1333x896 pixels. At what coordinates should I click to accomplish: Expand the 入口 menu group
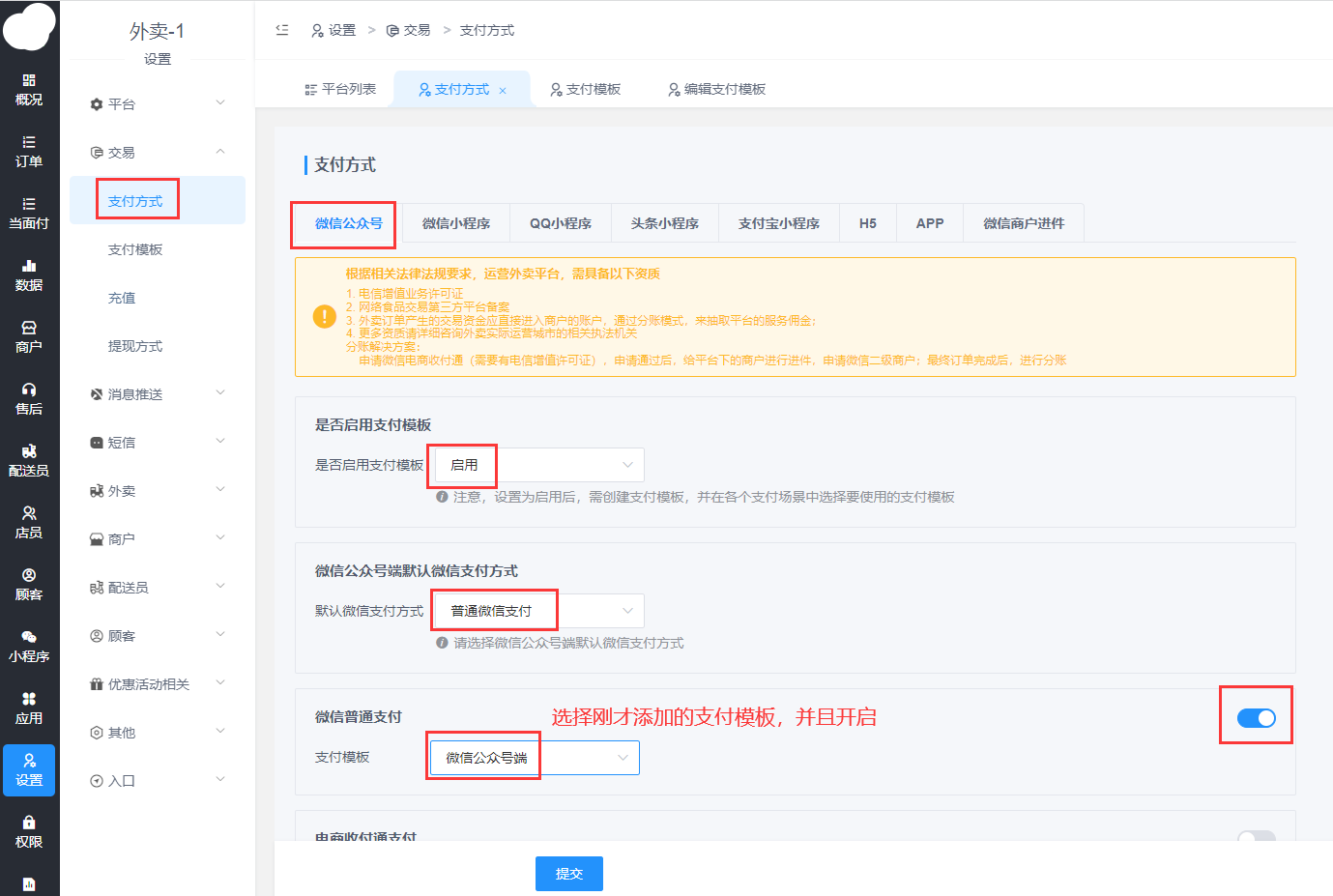(x=158, y=780)
